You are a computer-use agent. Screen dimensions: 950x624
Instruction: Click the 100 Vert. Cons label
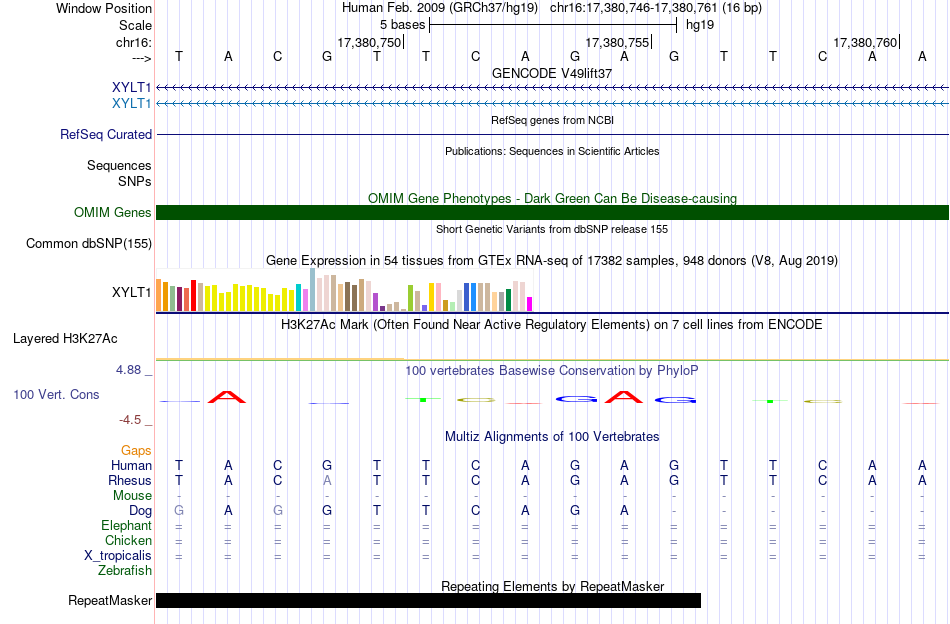[56, 394]
